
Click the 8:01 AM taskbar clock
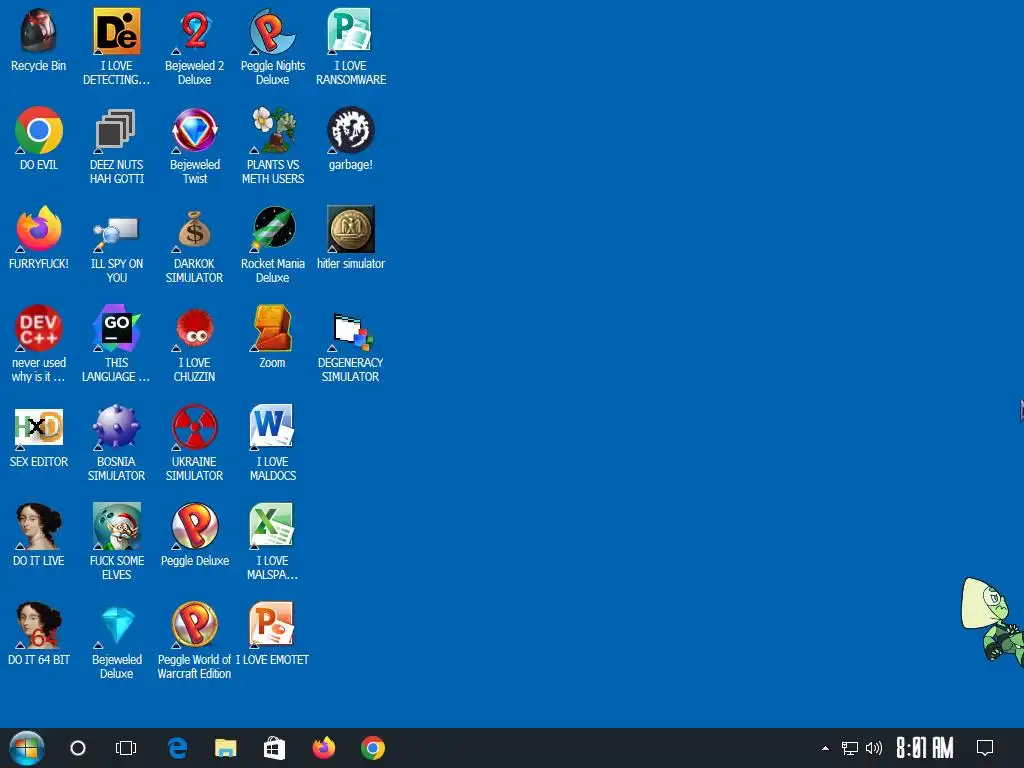[x=925, y=748]
